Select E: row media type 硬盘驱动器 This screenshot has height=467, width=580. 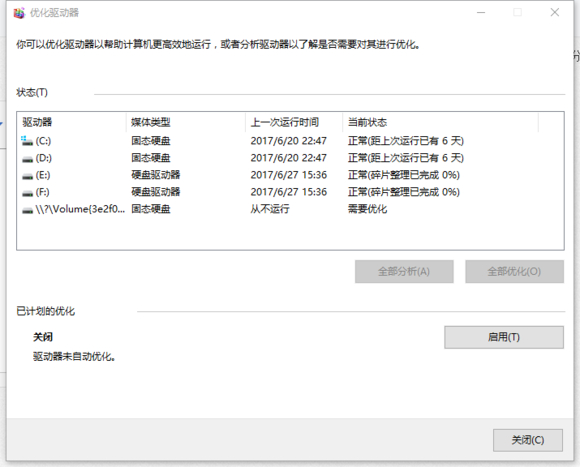coord(156,175)
